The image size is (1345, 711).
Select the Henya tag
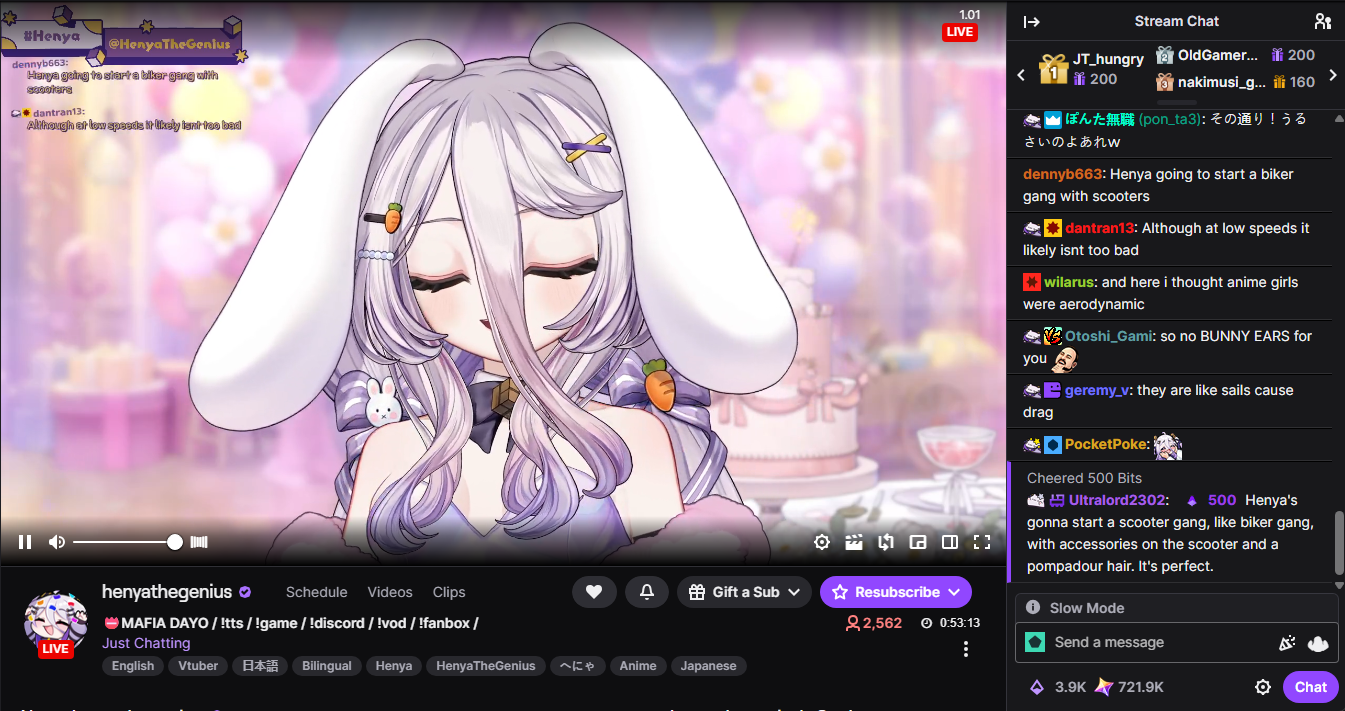pos(394,666)
